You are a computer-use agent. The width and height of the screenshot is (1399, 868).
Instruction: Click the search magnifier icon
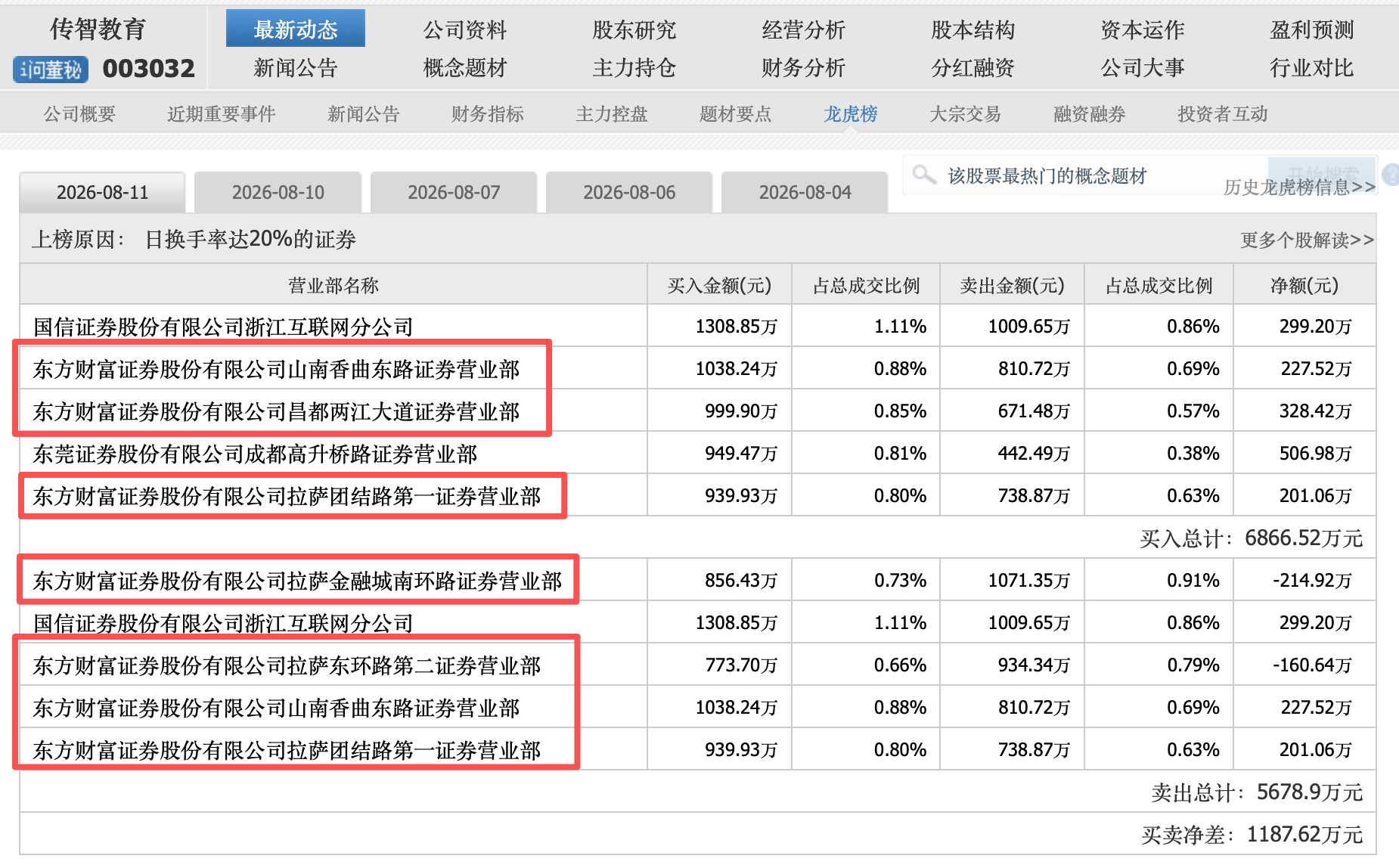tap(923, 175)
